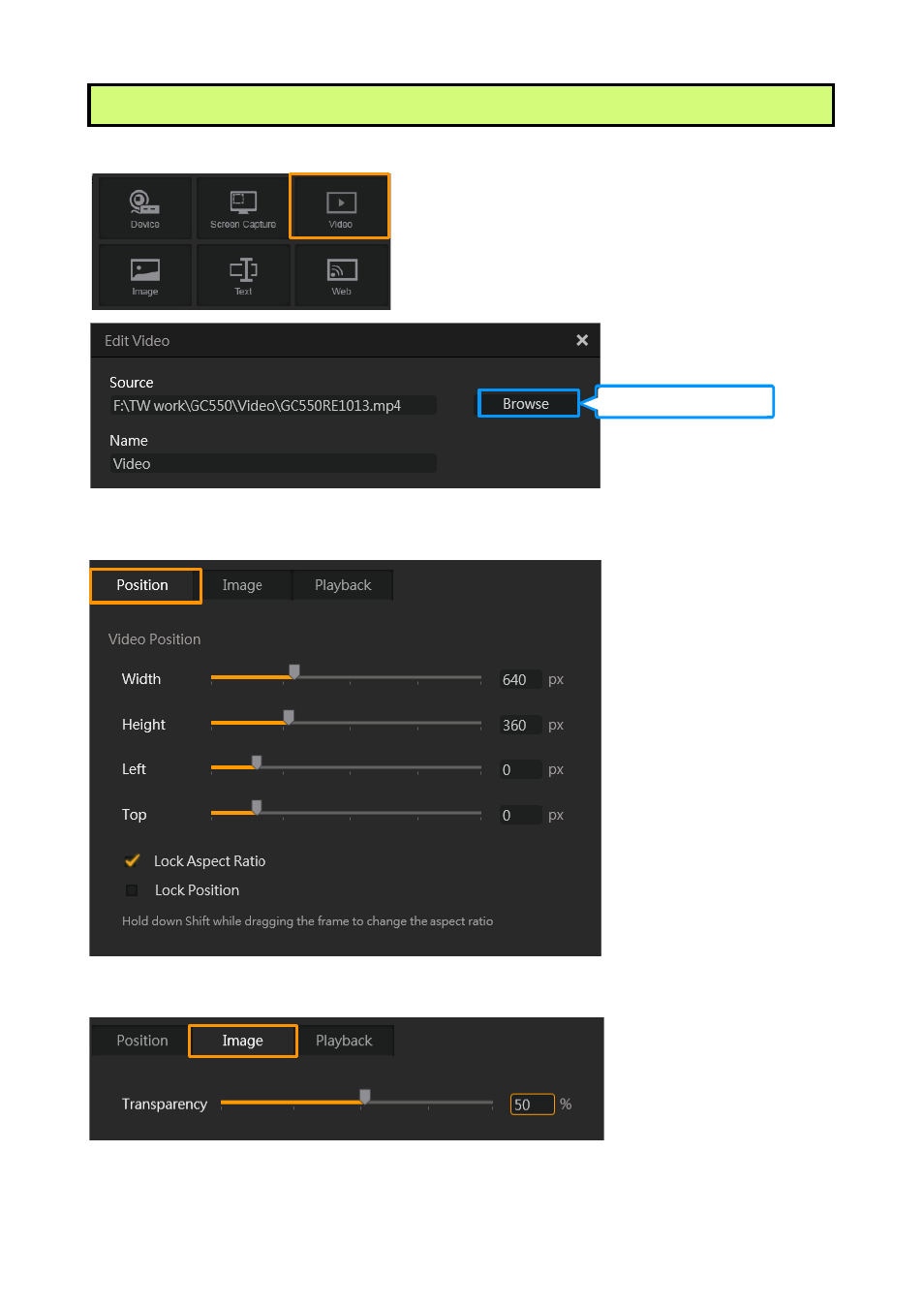Toggle the Lock Aspect Ratio checkbox
This screenshot has height=1307, width=924.
pyautogui.click(x=133, y=860)
